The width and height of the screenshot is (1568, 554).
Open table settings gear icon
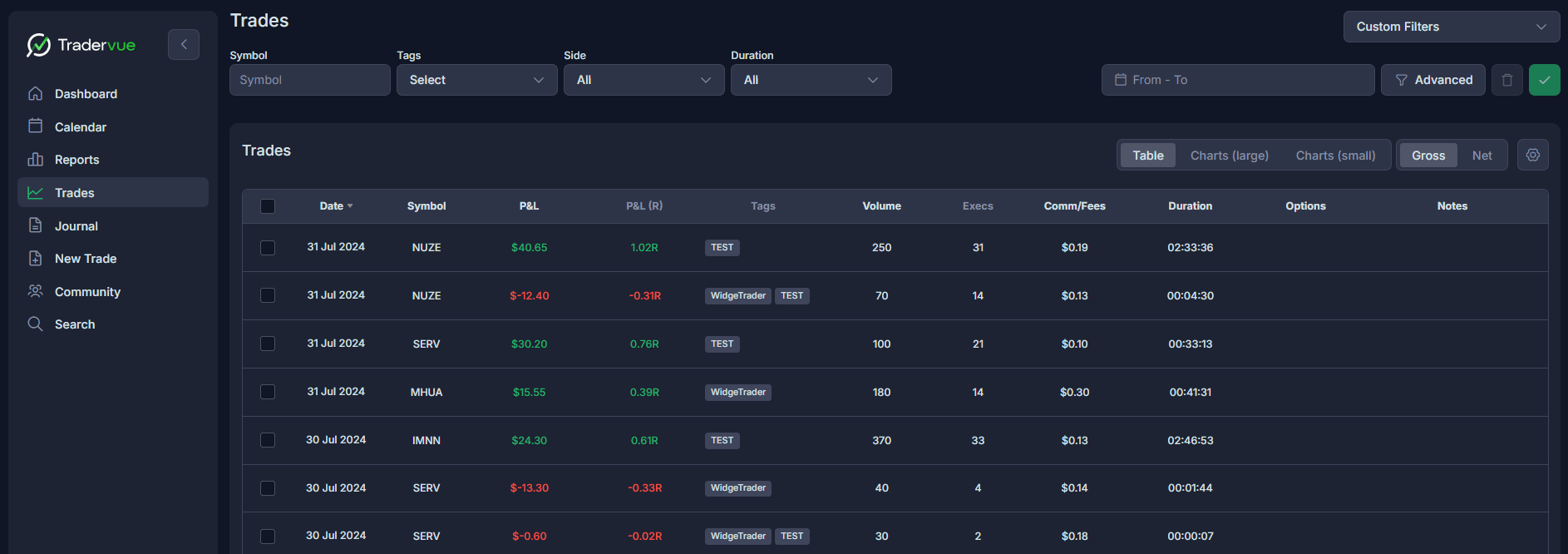coord(1533,155)
